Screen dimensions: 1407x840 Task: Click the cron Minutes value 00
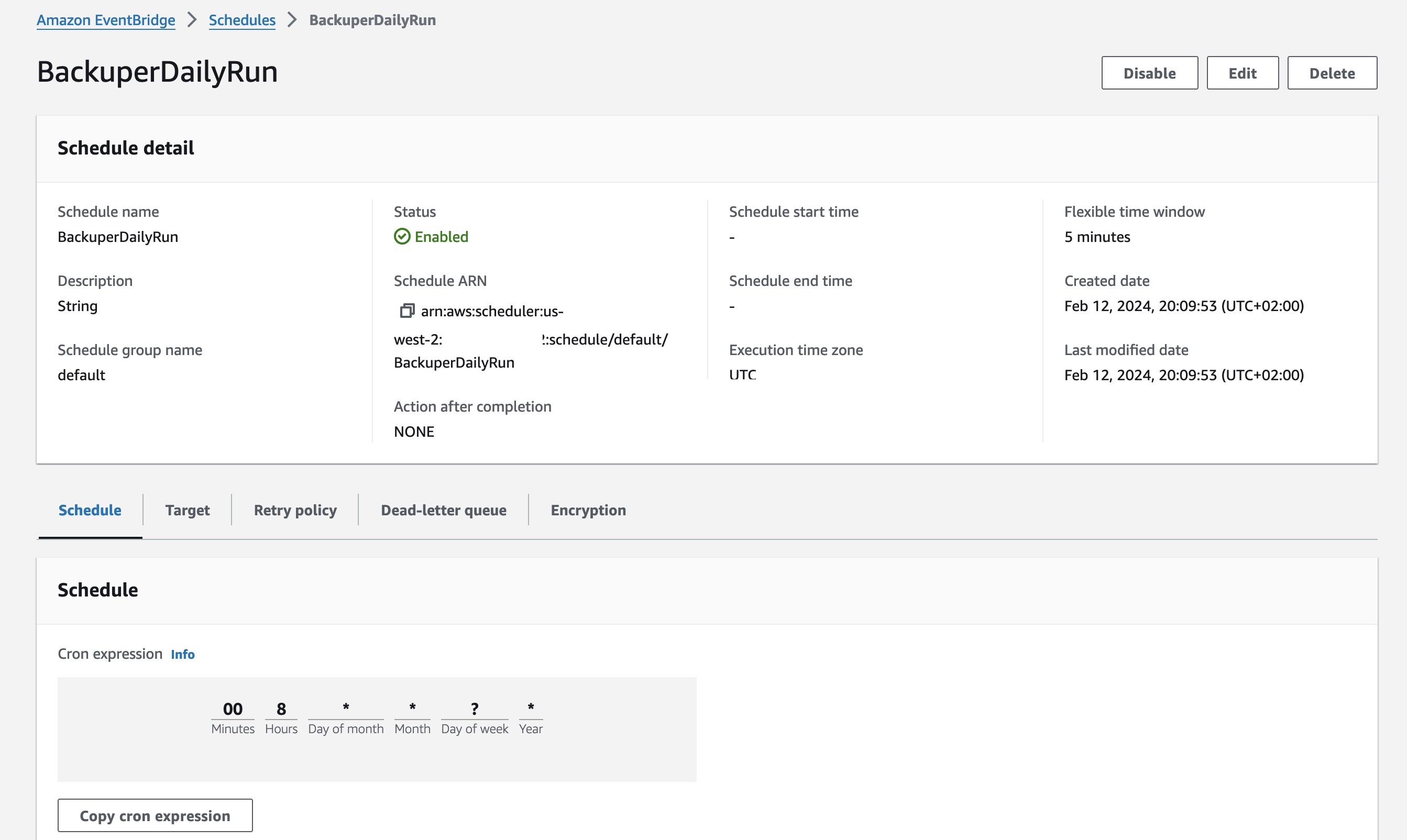pos(233,709)
